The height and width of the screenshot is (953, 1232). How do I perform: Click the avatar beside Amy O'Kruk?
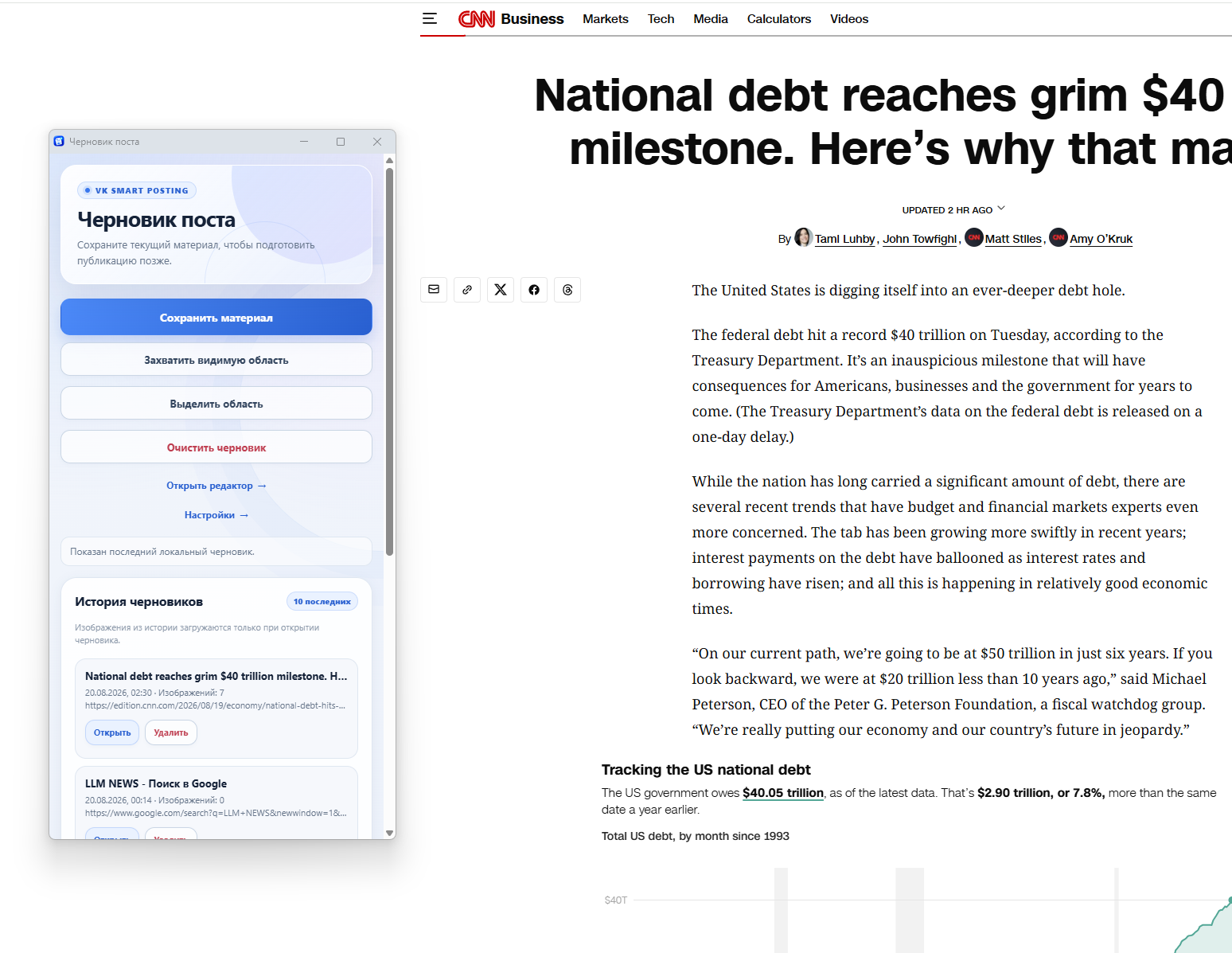1059,237
